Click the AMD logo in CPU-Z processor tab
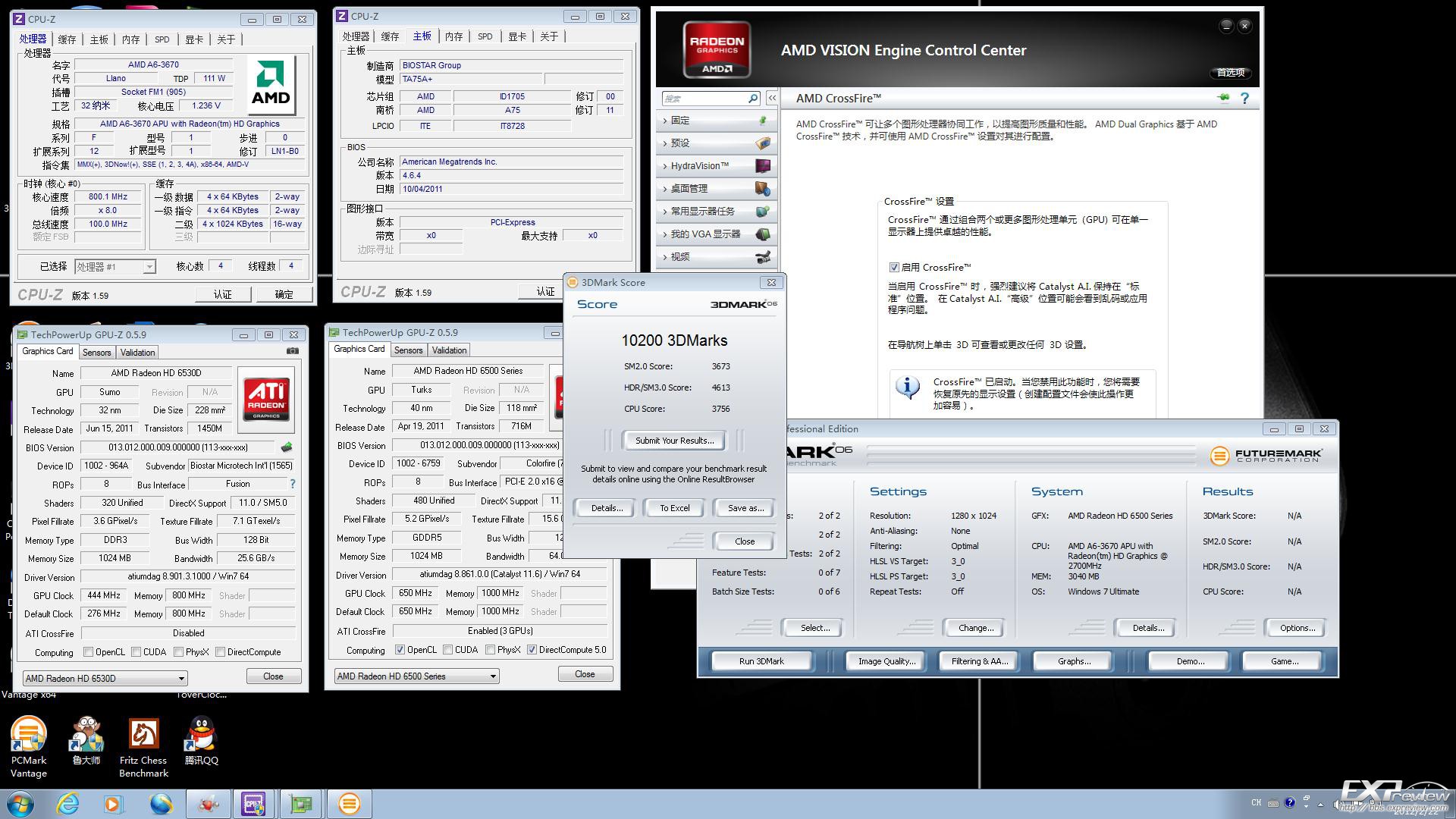The width and height of the screenshot is (1456, 819). 271,85
